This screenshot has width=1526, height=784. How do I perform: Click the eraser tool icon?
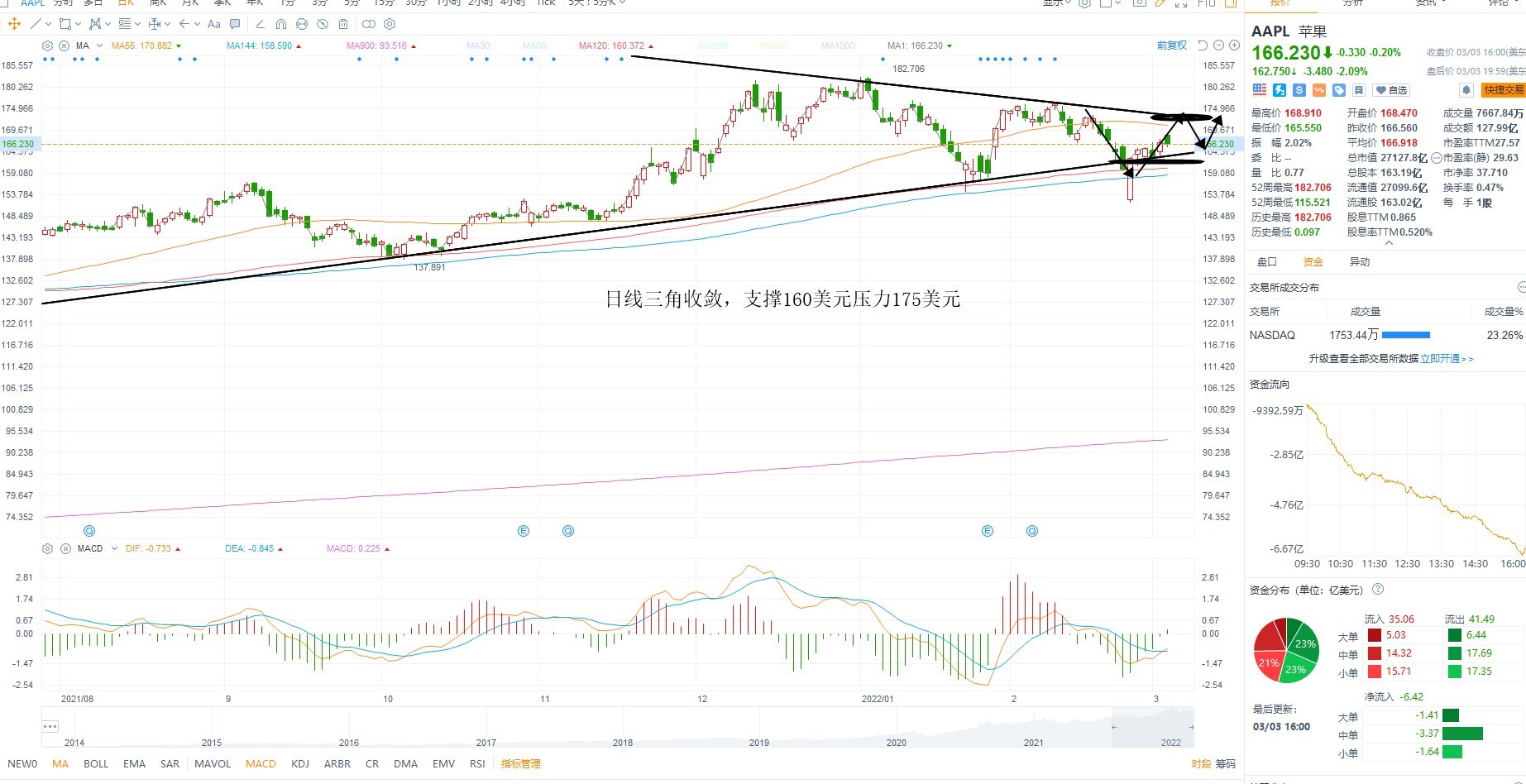[x=261, y=24]
